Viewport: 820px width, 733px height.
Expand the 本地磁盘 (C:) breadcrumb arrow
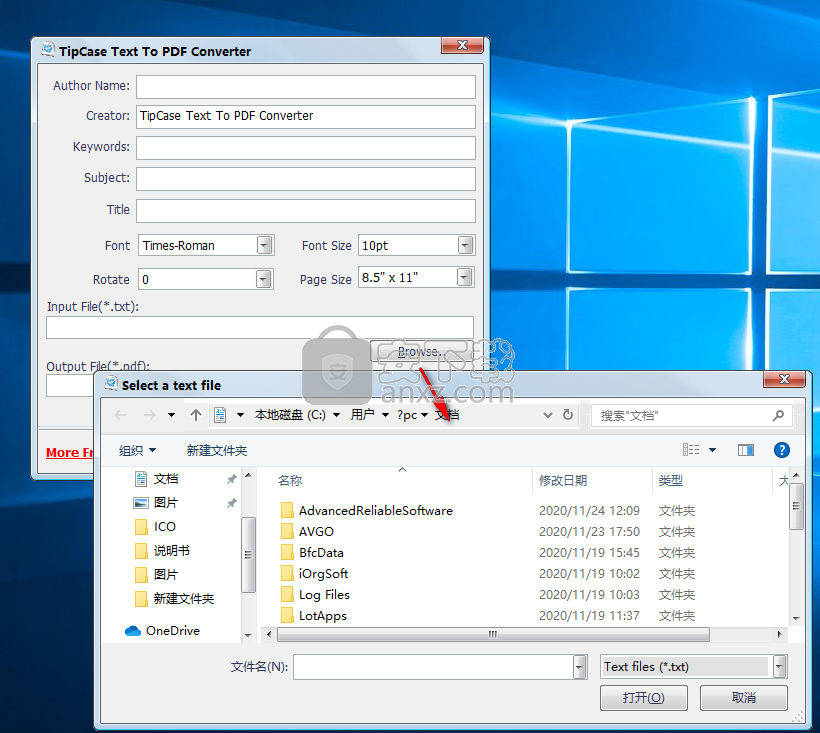pyautogui.click(x=337, y=415)
